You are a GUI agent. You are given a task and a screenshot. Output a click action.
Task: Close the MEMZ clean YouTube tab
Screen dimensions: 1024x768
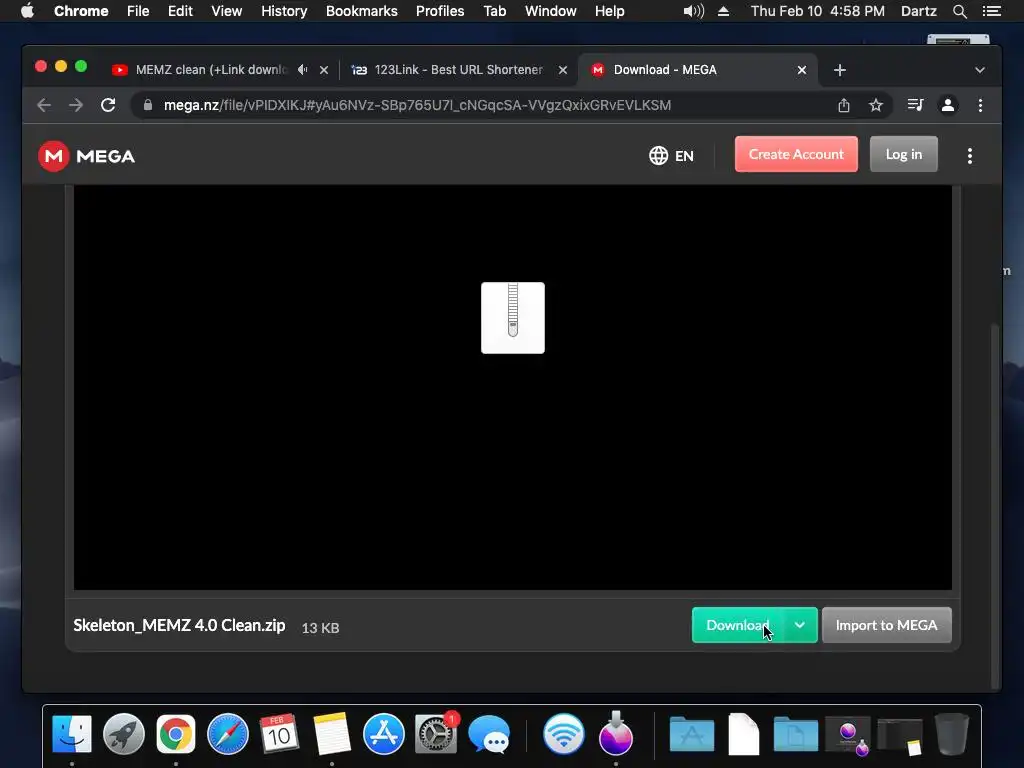click(324, 70)
